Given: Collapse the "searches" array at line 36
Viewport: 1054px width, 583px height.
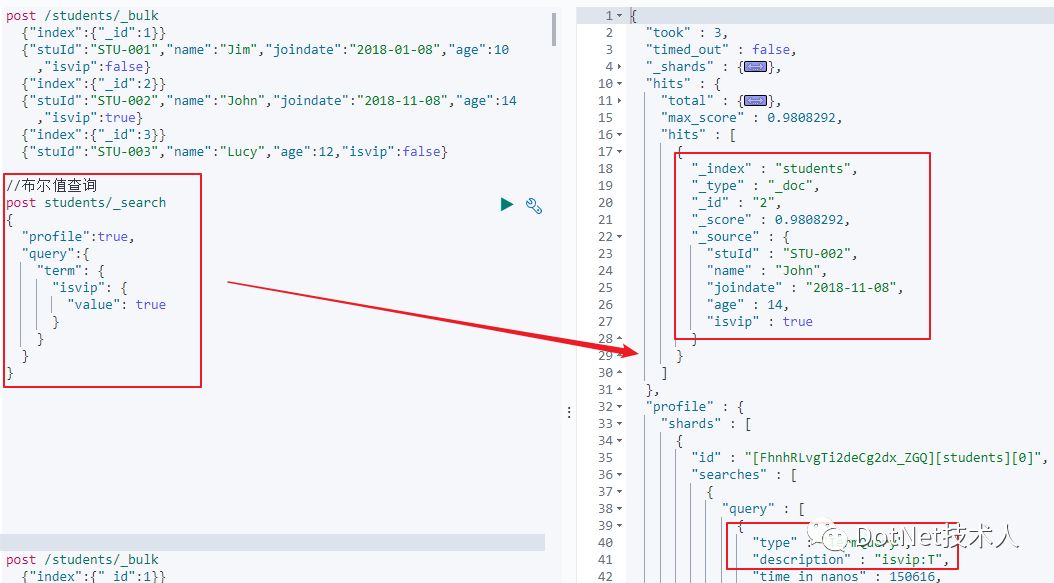Looking at the screenshot, I should [620, 475].
